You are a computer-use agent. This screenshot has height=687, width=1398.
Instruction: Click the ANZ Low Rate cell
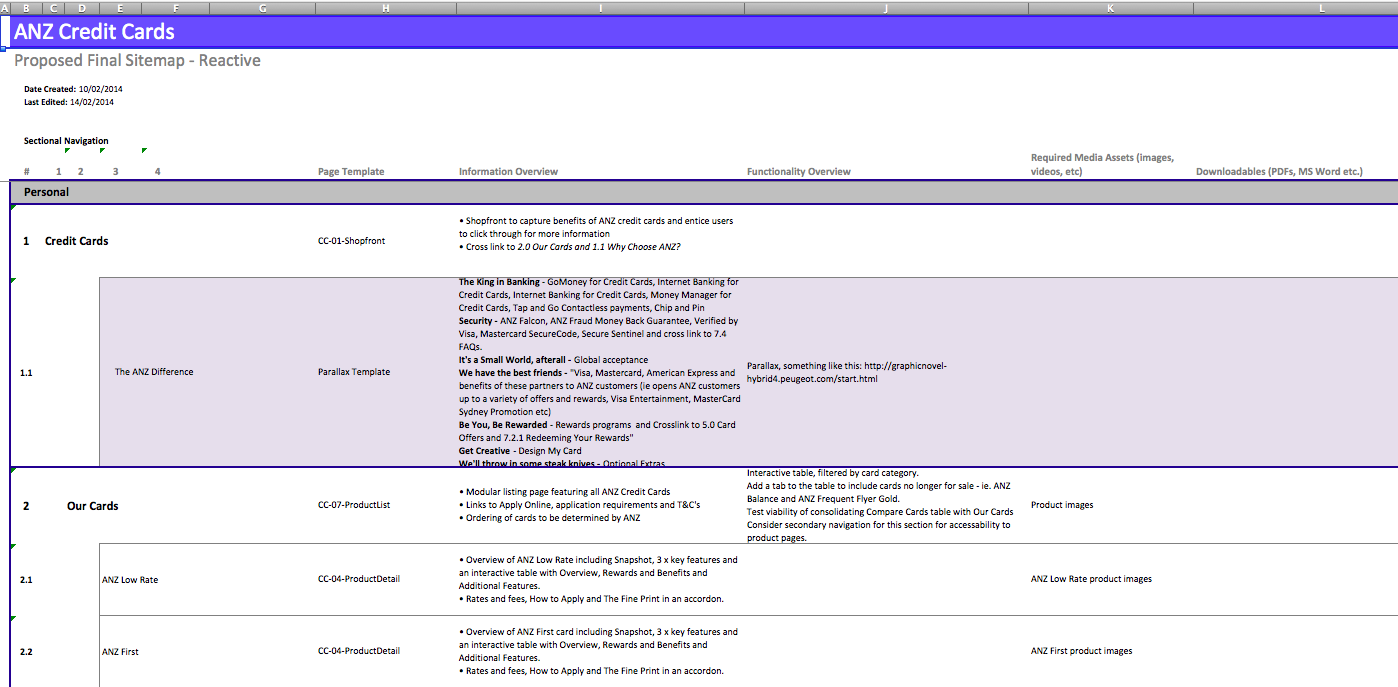tap(130, 580)
